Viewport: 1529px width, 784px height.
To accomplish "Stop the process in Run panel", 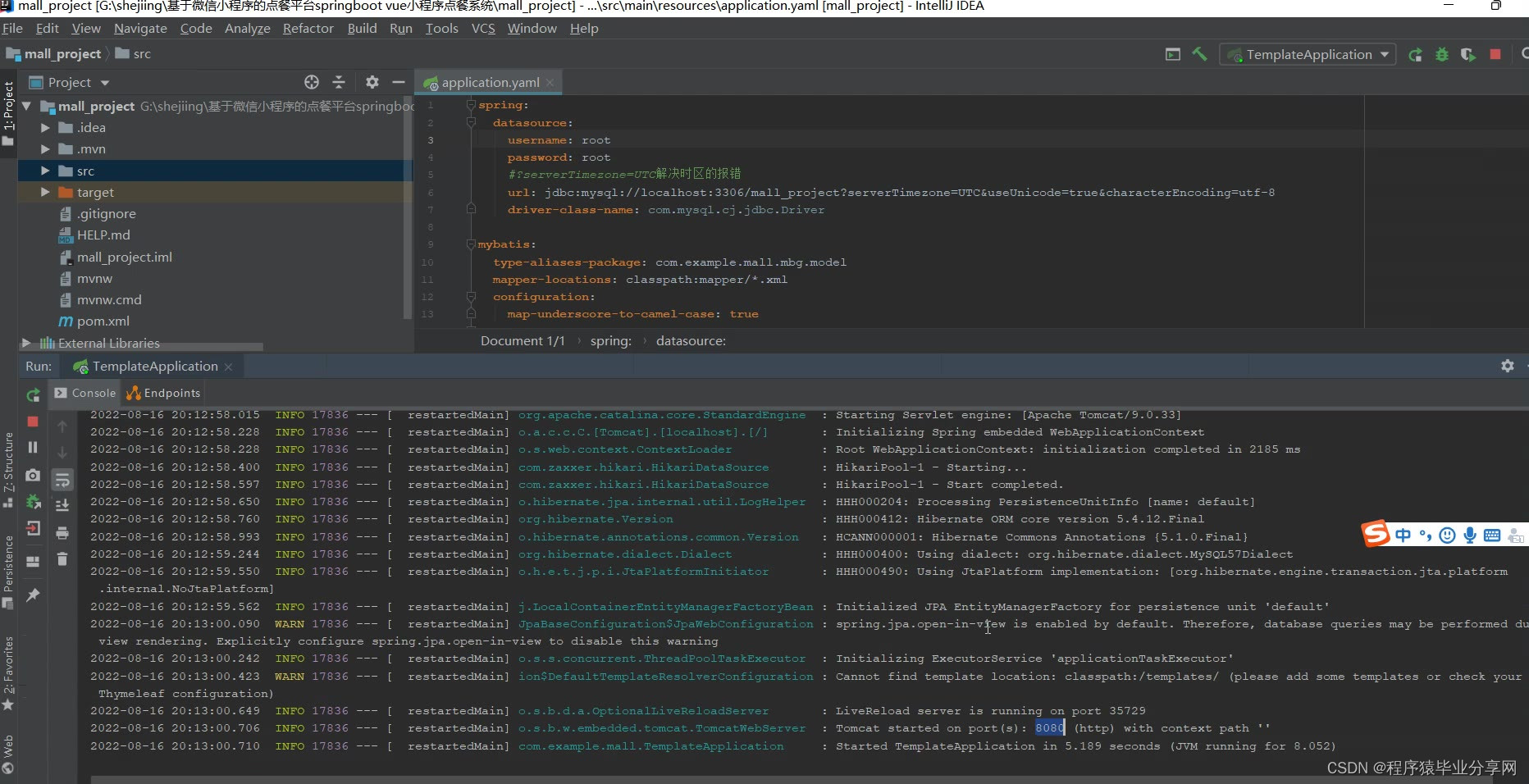I will point(33,422).
